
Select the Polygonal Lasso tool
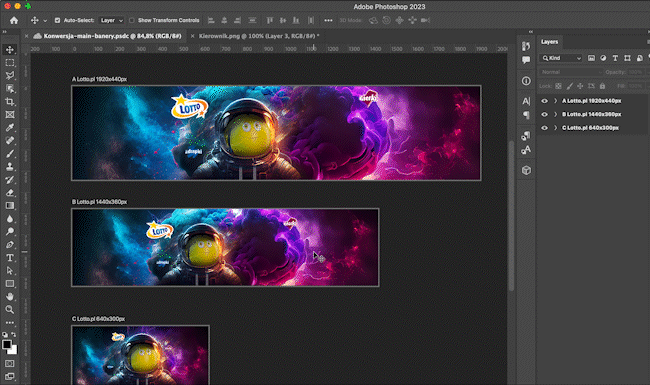10,75
